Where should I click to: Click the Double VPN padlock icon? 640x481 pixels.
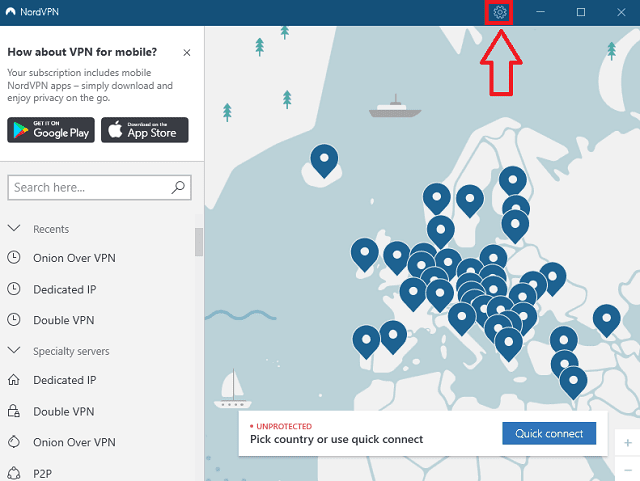tap(14, 411)
